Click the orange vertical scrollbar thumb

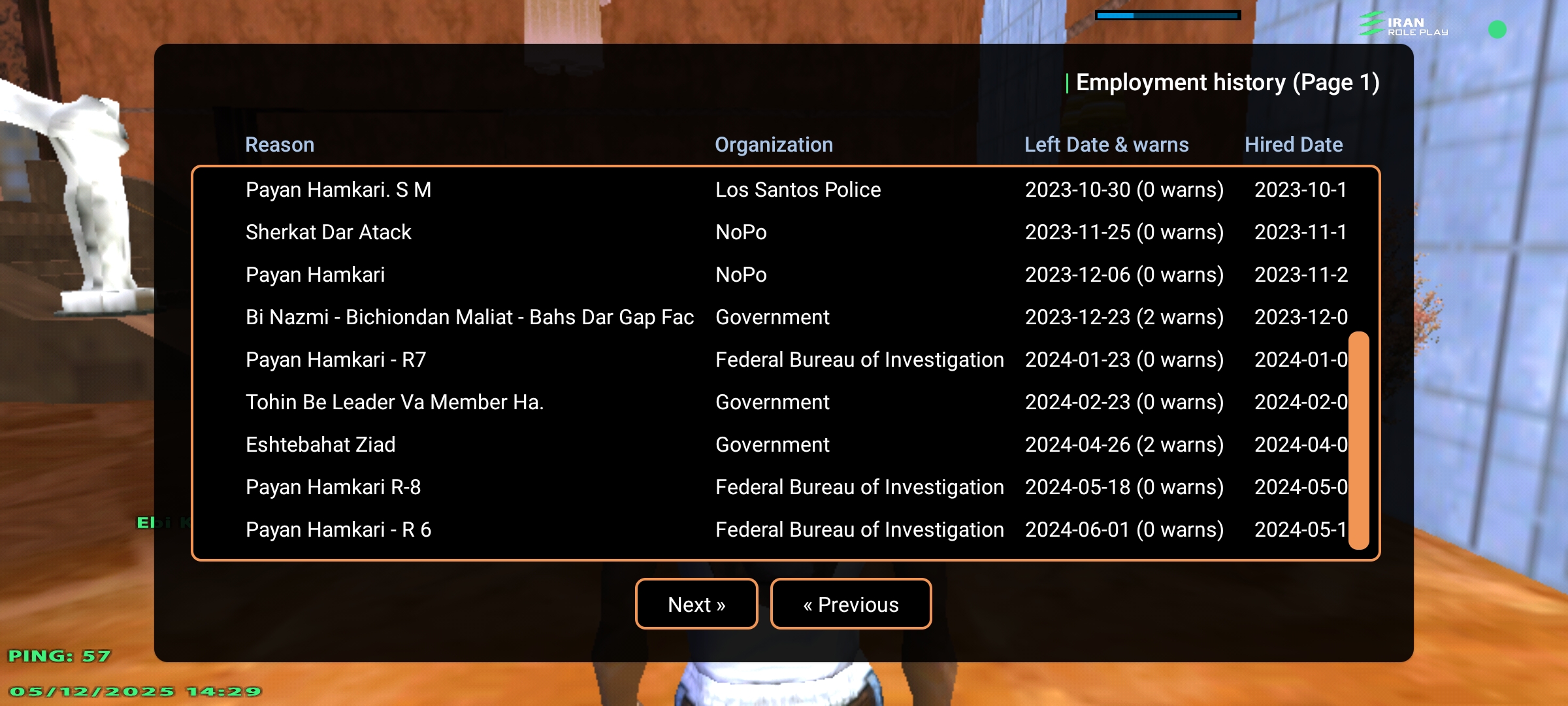tap(1358, 440)
